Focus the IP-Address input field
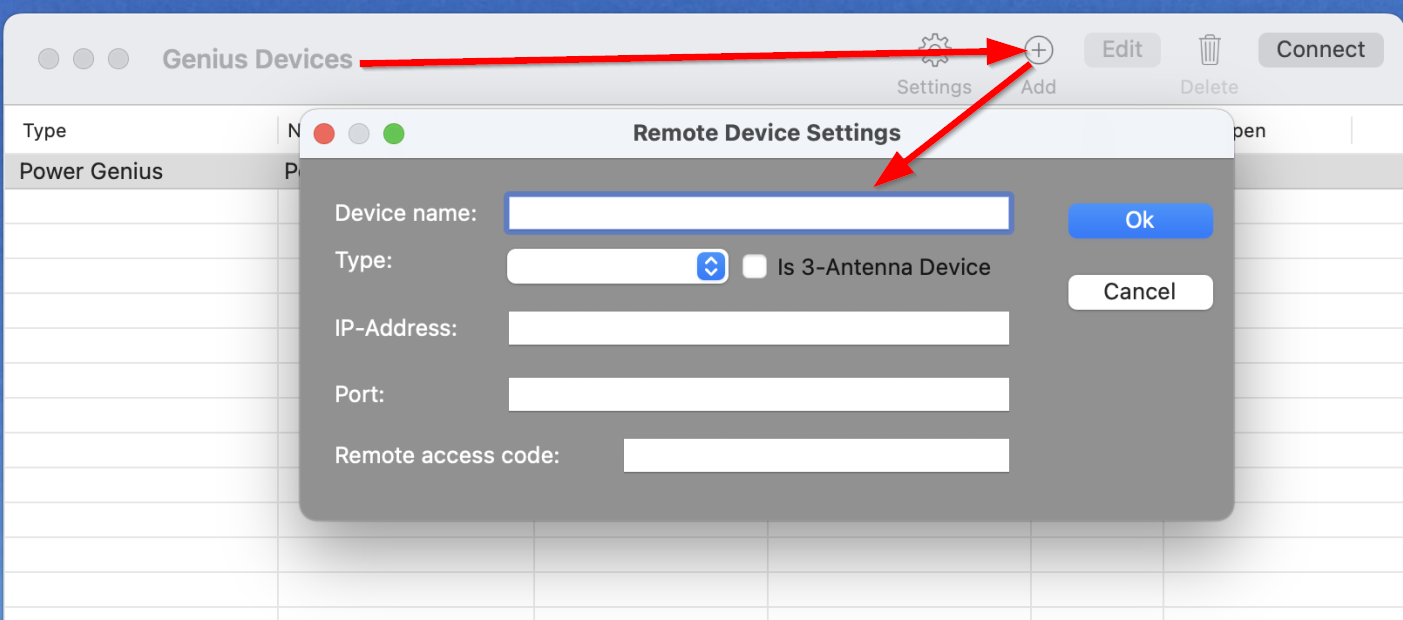The image size is (1403, 620). 759,328
